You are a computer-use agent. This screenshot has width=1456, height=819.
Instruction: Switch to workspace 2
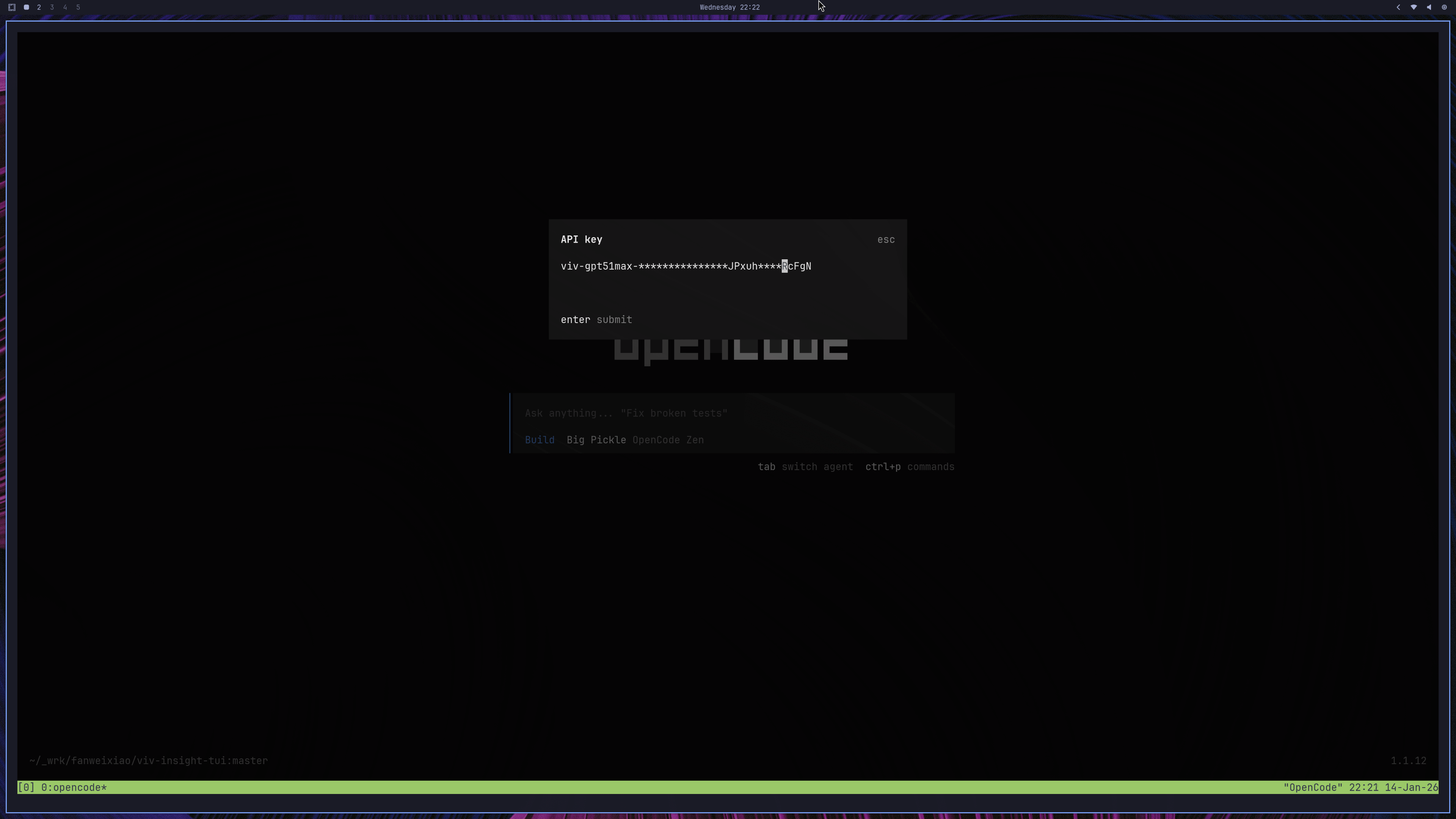pyautogui.click(x=39, y=7)
